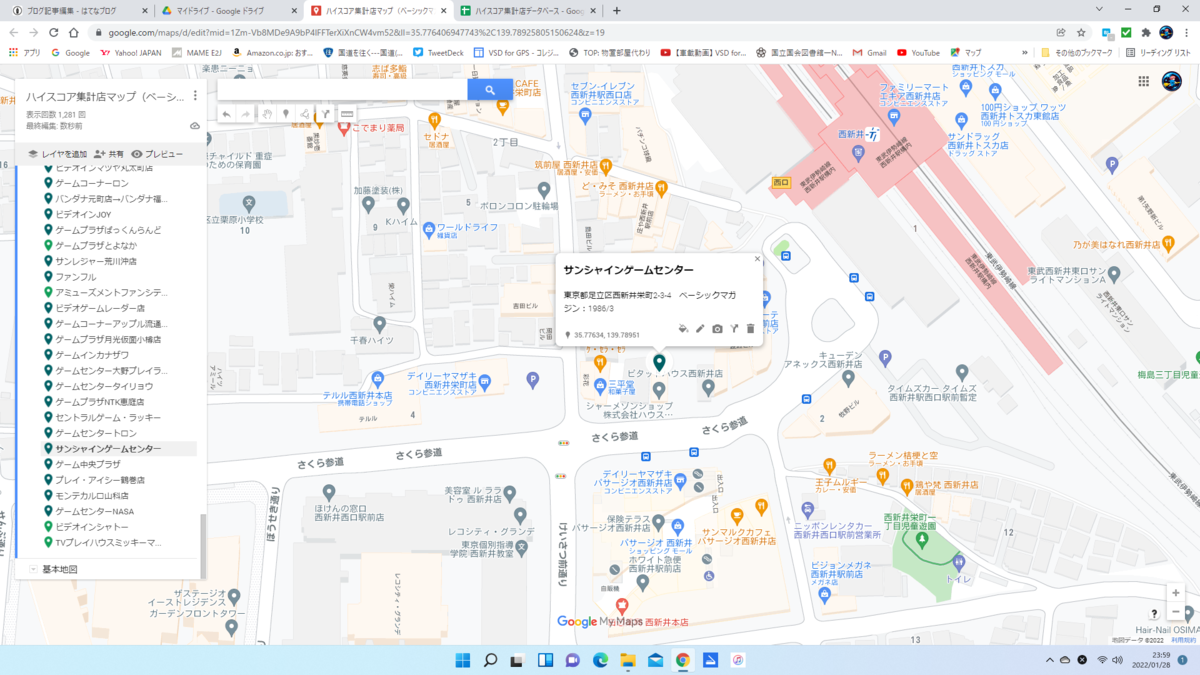Screen dimensions: 1200x675
Task: Get directions from the popup's route icon
Action: [733, 328]
